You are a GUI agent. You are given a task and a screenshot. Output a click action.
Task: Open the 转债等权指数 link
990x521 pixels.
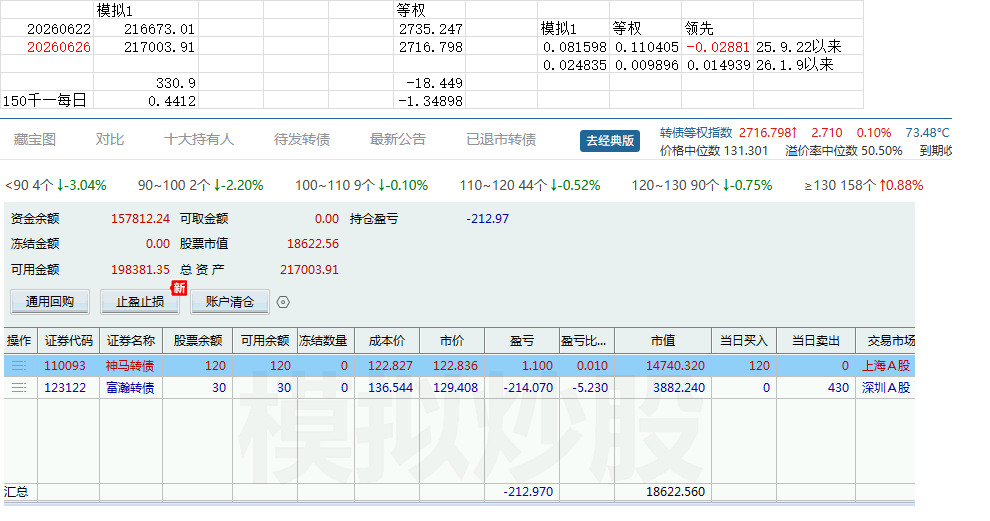tap(696, 133)
